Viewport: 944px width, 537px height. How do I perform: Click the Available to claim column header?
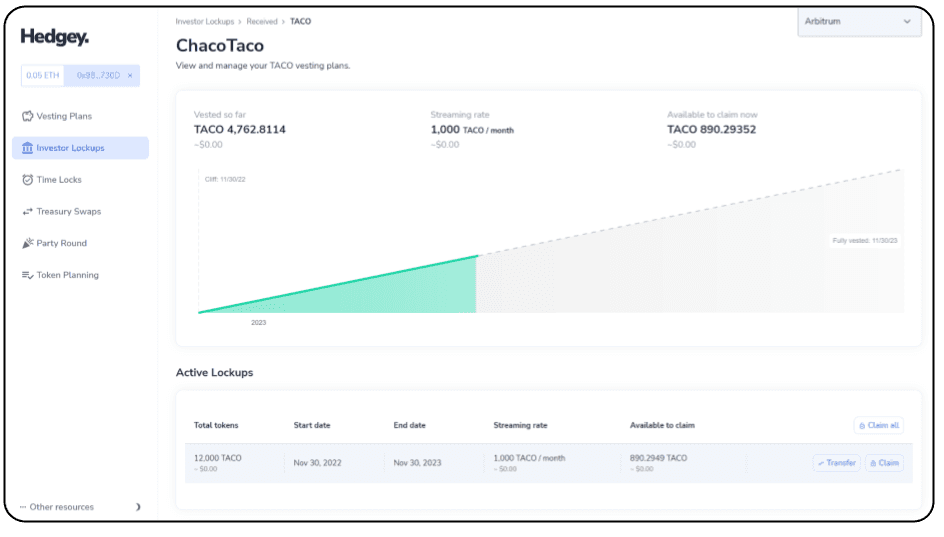tap(662, 426)
